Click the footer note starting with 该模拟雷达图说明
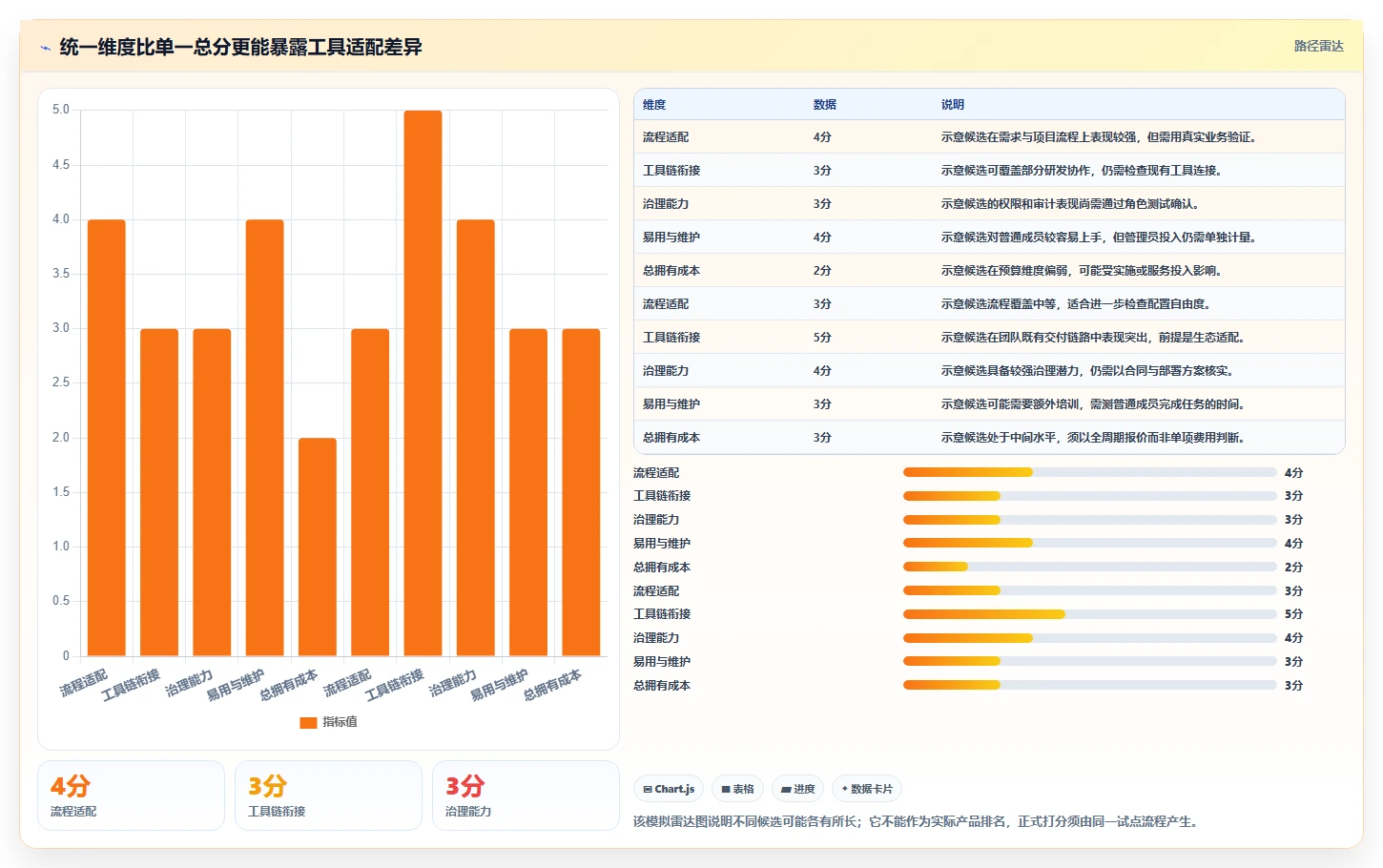This screenshot has width=1383, height=868. coord(915,821)
